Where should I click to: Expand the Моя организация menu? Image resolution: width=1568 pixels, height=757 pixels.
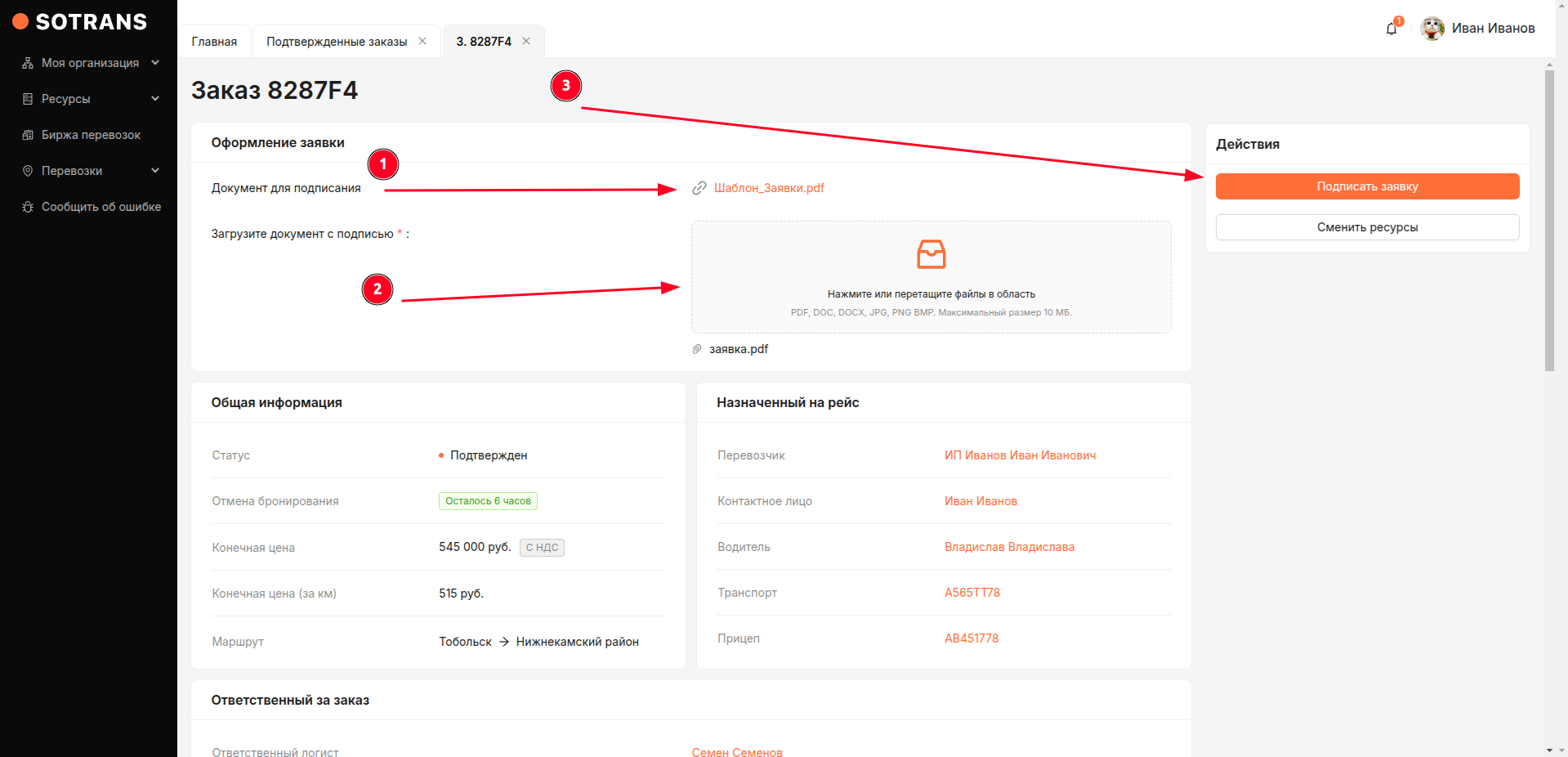pyautogui.click(x=90, y=63)
